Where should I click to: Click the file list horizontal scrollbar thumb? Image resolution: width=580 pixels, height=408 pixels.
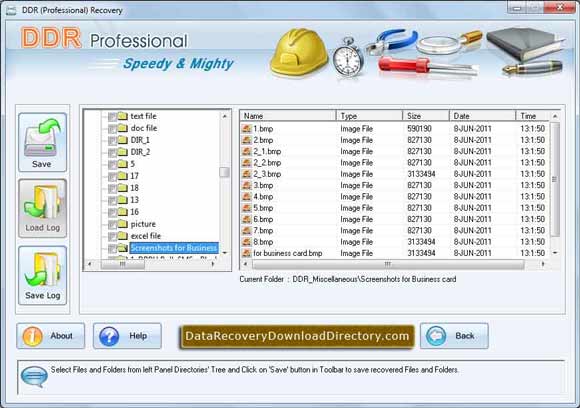point(388,264)
